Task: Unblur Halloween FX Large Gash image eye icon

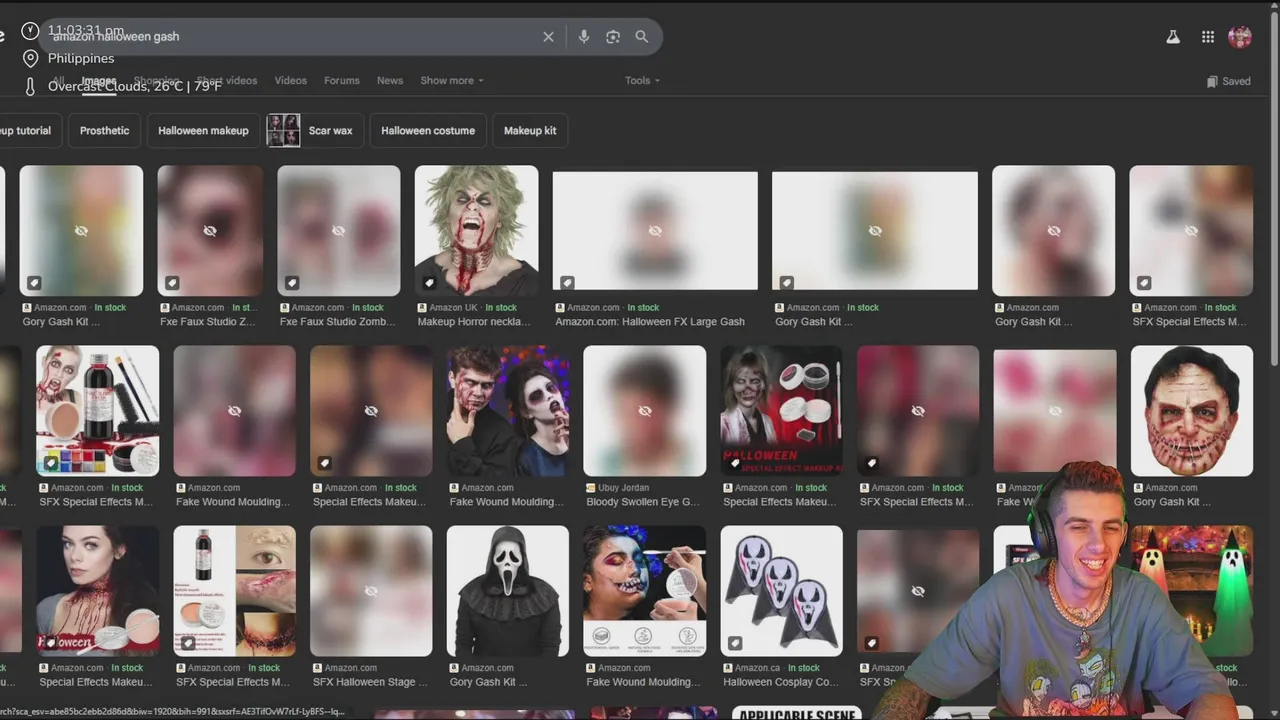Action: [655, 231]
